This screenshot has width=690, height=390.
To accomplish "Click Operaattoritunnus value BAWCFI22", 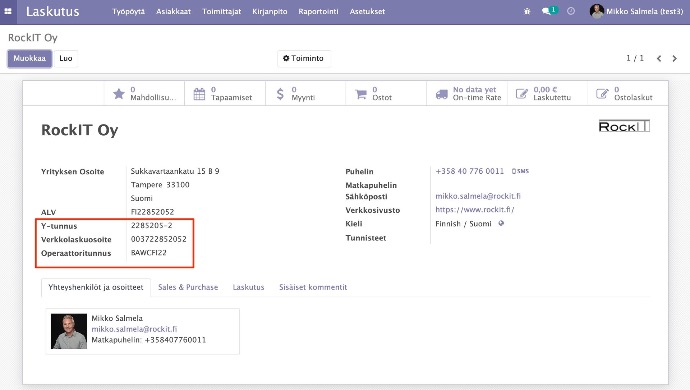I will (x=149, y=253).
